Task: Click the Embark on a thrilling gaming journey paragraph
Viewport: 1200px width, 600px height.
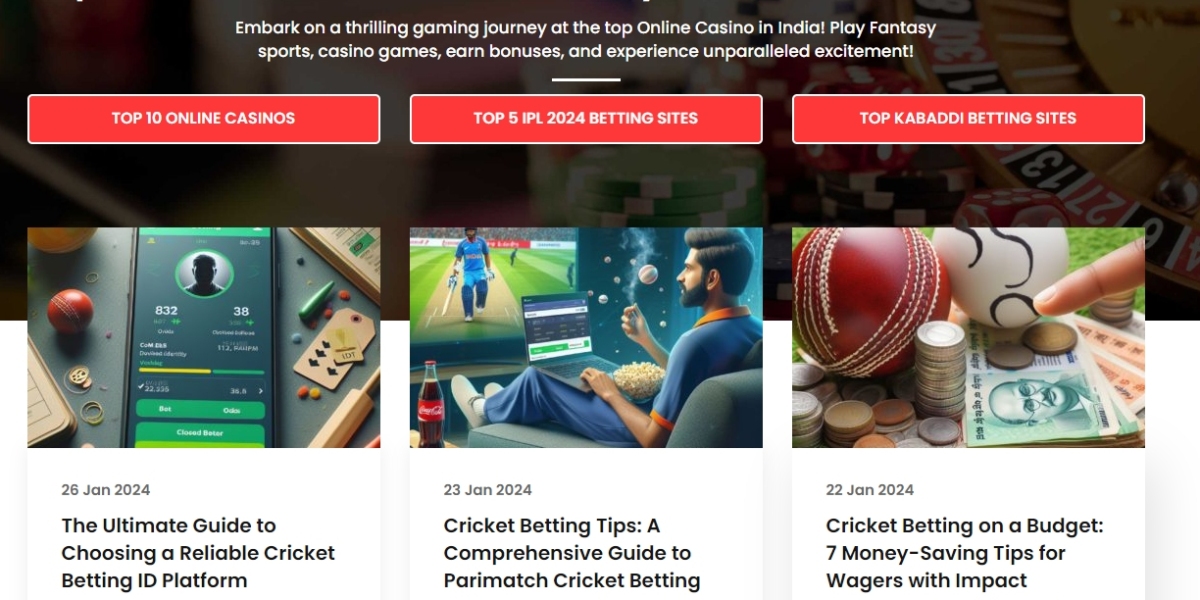Action: tap(586, 39)
